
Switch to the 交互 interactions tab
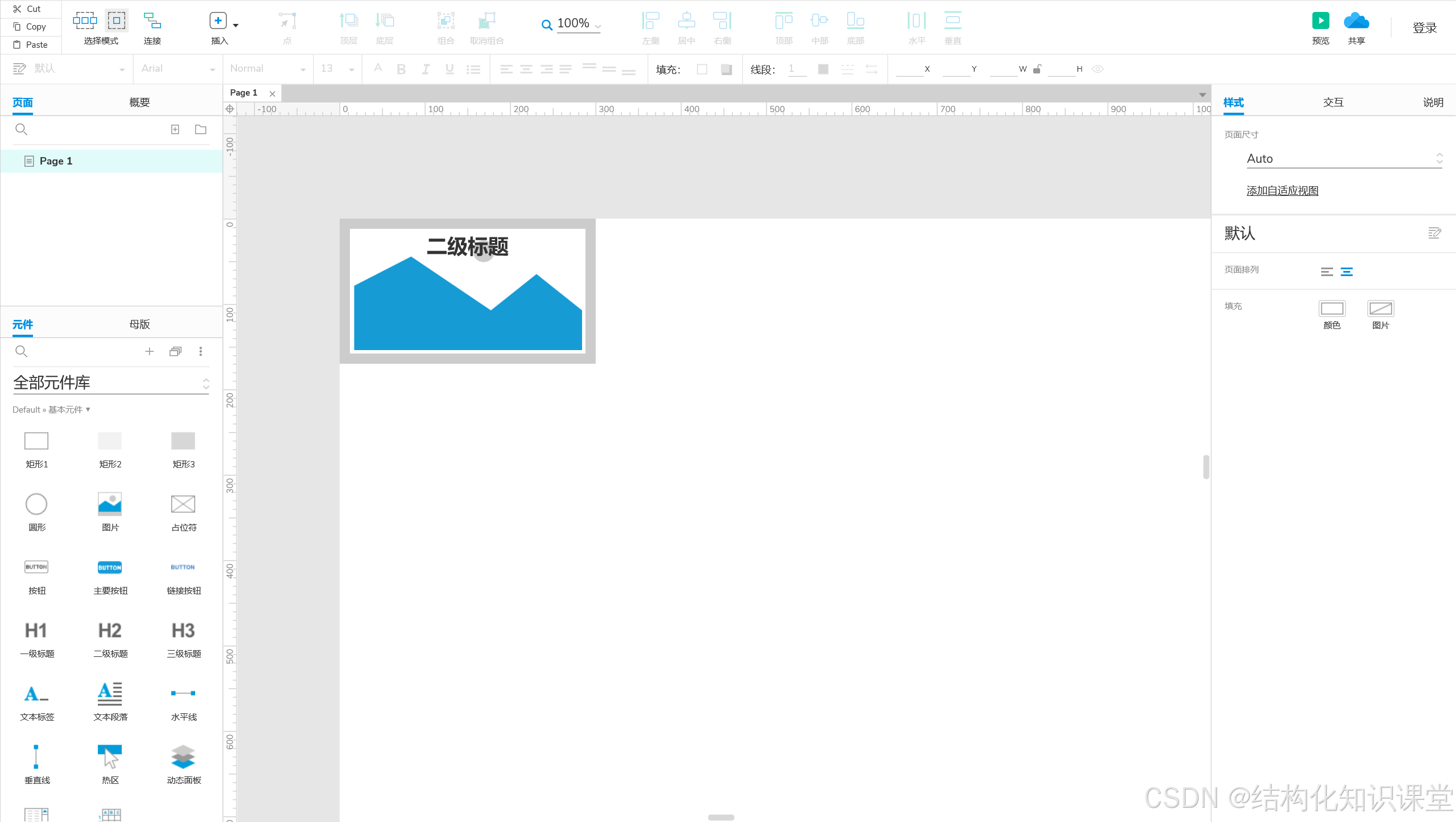click(1333, 102)
